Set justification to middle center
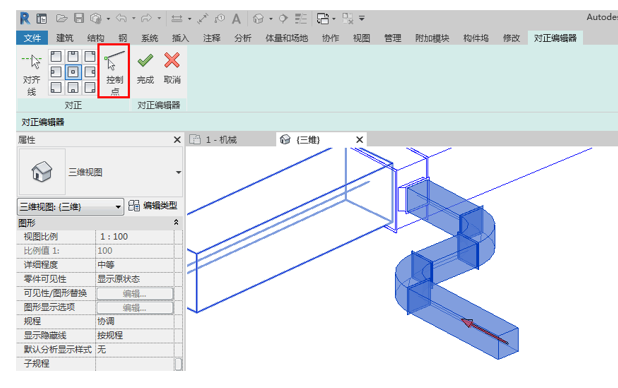This screenshot has height=388, width=618. 73,72
